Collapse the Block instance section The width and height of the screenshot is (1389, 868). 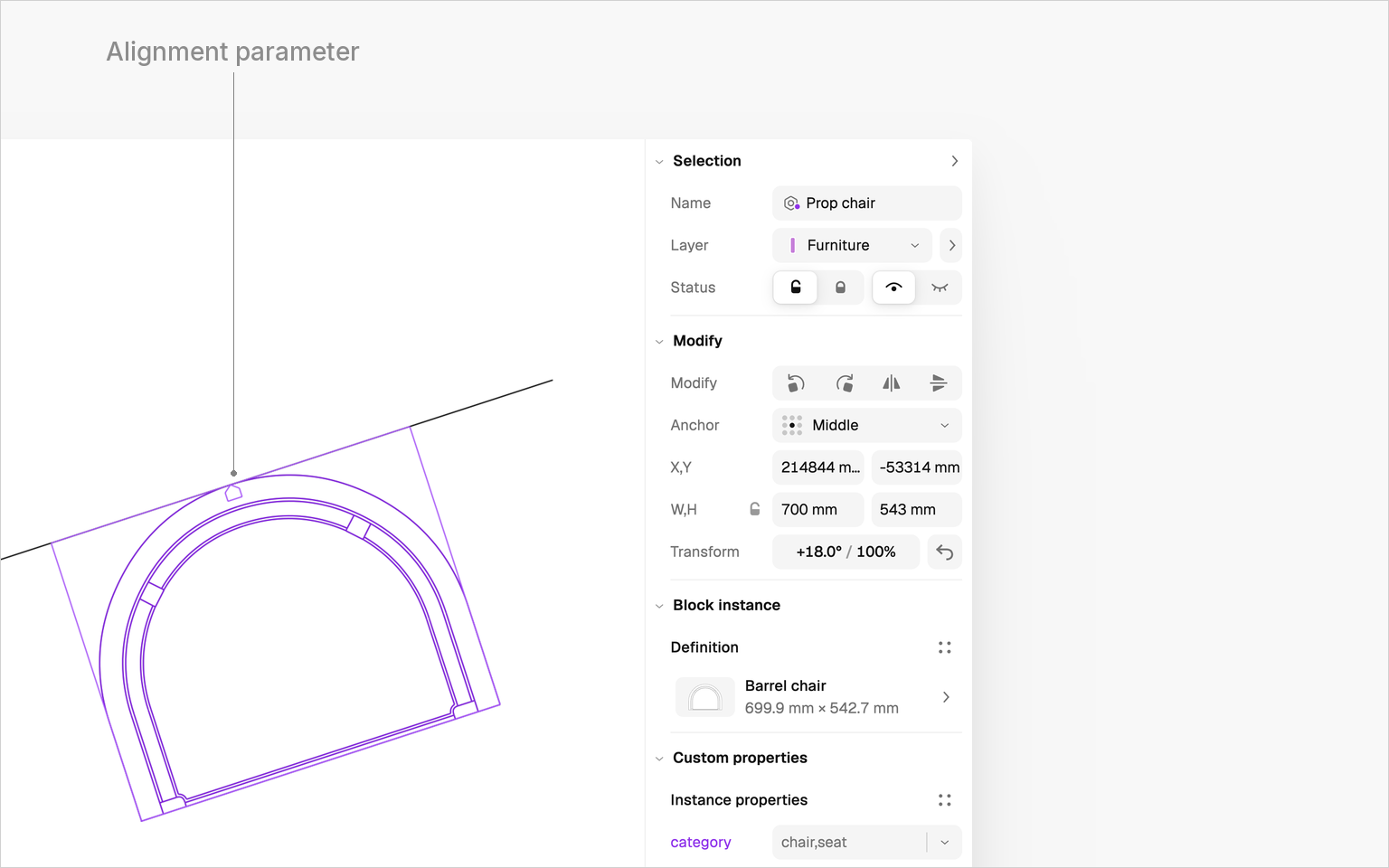[x=659, y=606]
